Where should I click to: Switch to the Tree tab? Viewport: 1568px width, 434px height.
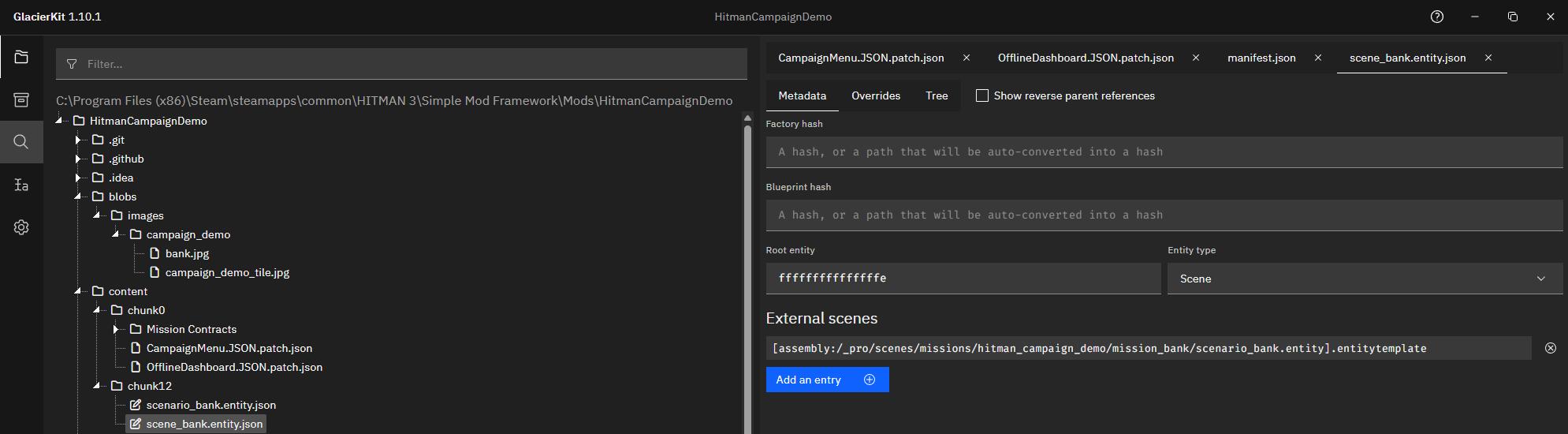937,95
